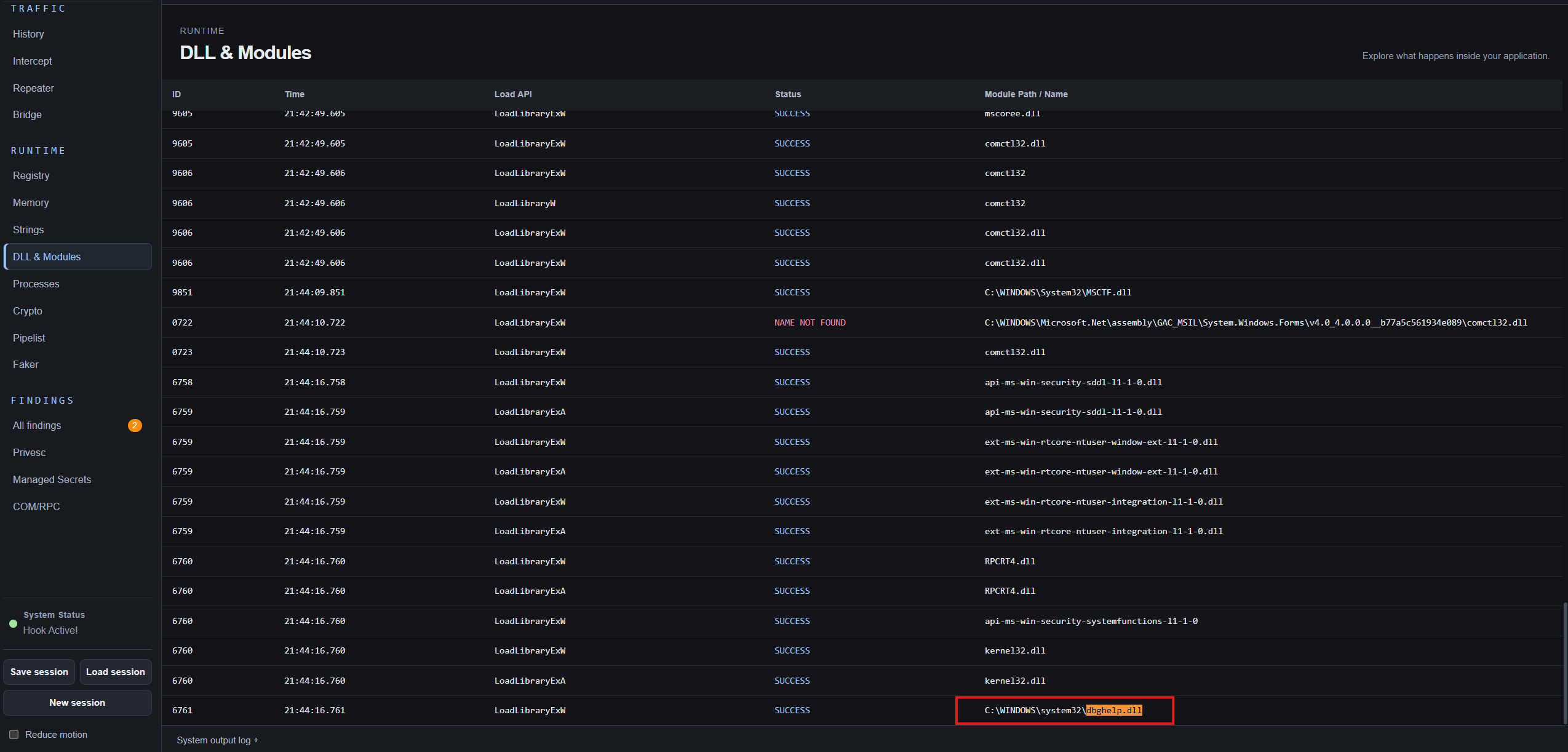Expand the System output log panel
Screen dimensions: 1568x752
[x=217, y=740]
